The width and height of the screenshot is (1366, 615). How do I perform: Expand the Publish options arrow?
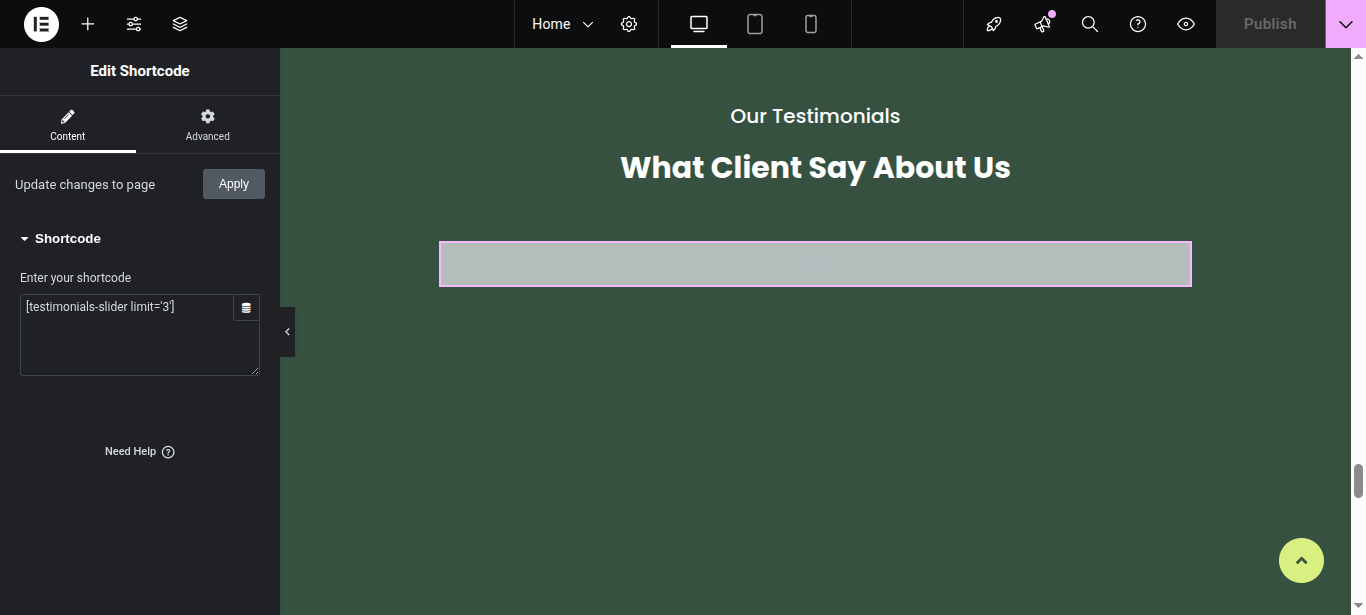1345,24
